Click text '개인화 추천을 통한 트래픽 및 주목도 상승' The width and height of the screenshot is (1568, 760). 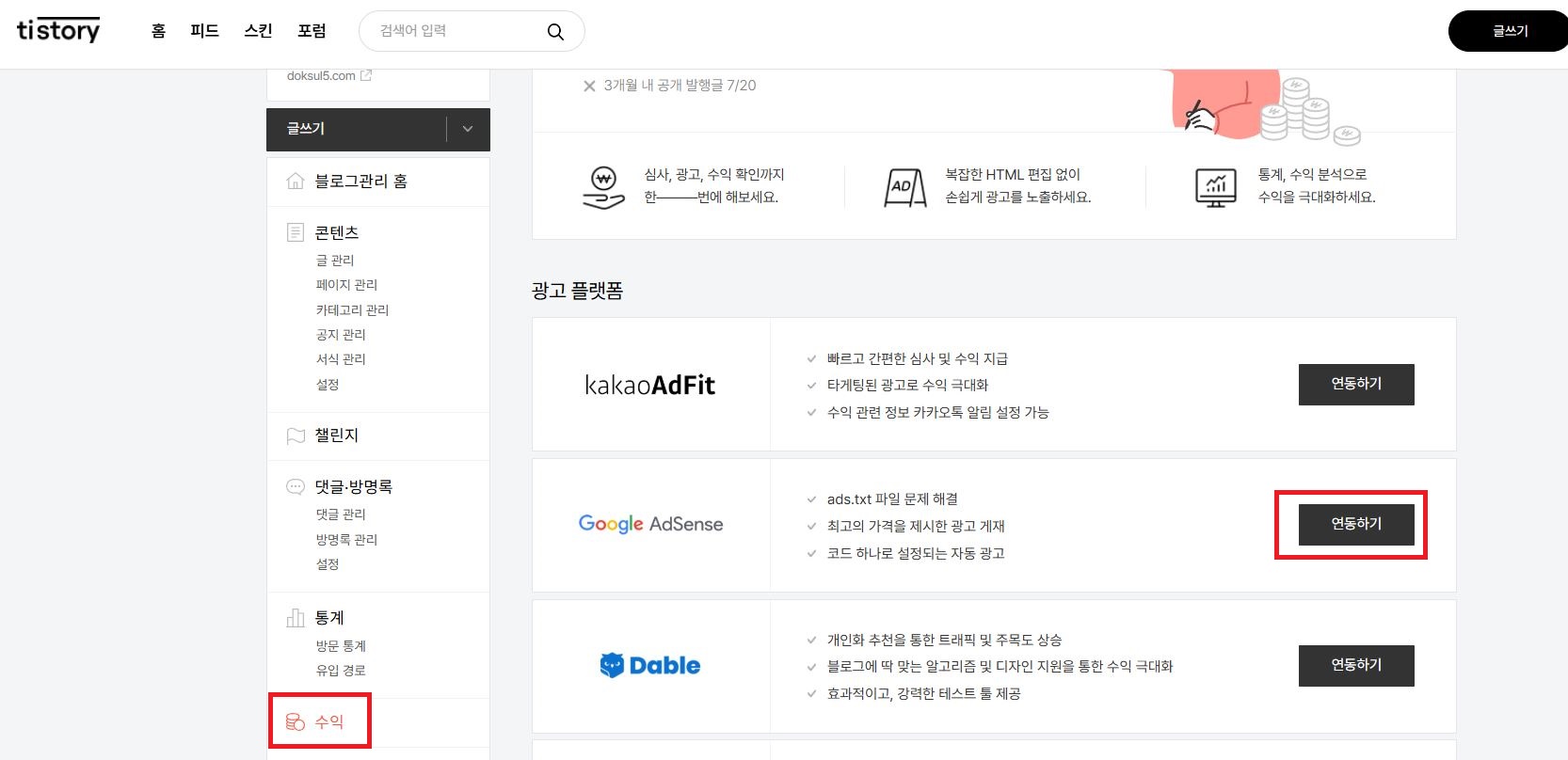click(x=944, y=640)
